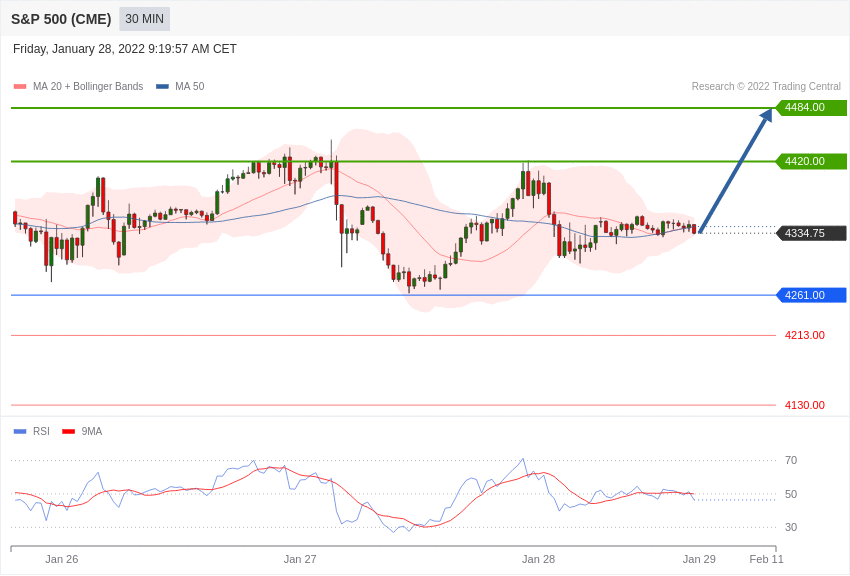Image resolution: width=850 pixels, height=576 pixels.
Task: Click the MA 50 legend label
Action: [x=190, y=87]
